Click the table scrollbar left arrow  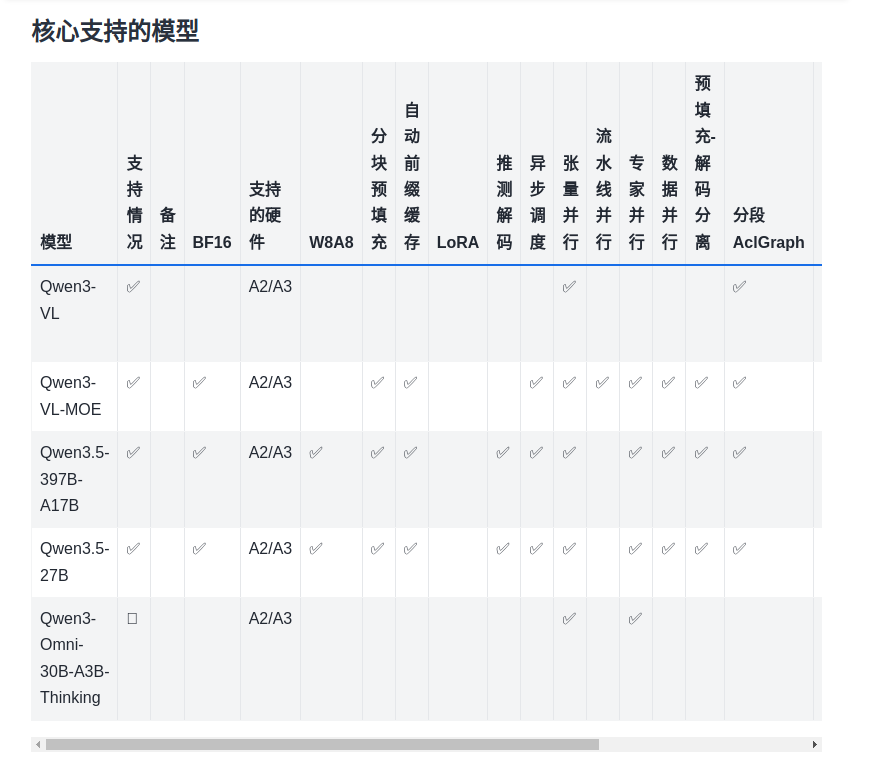[x=37, y=744]
